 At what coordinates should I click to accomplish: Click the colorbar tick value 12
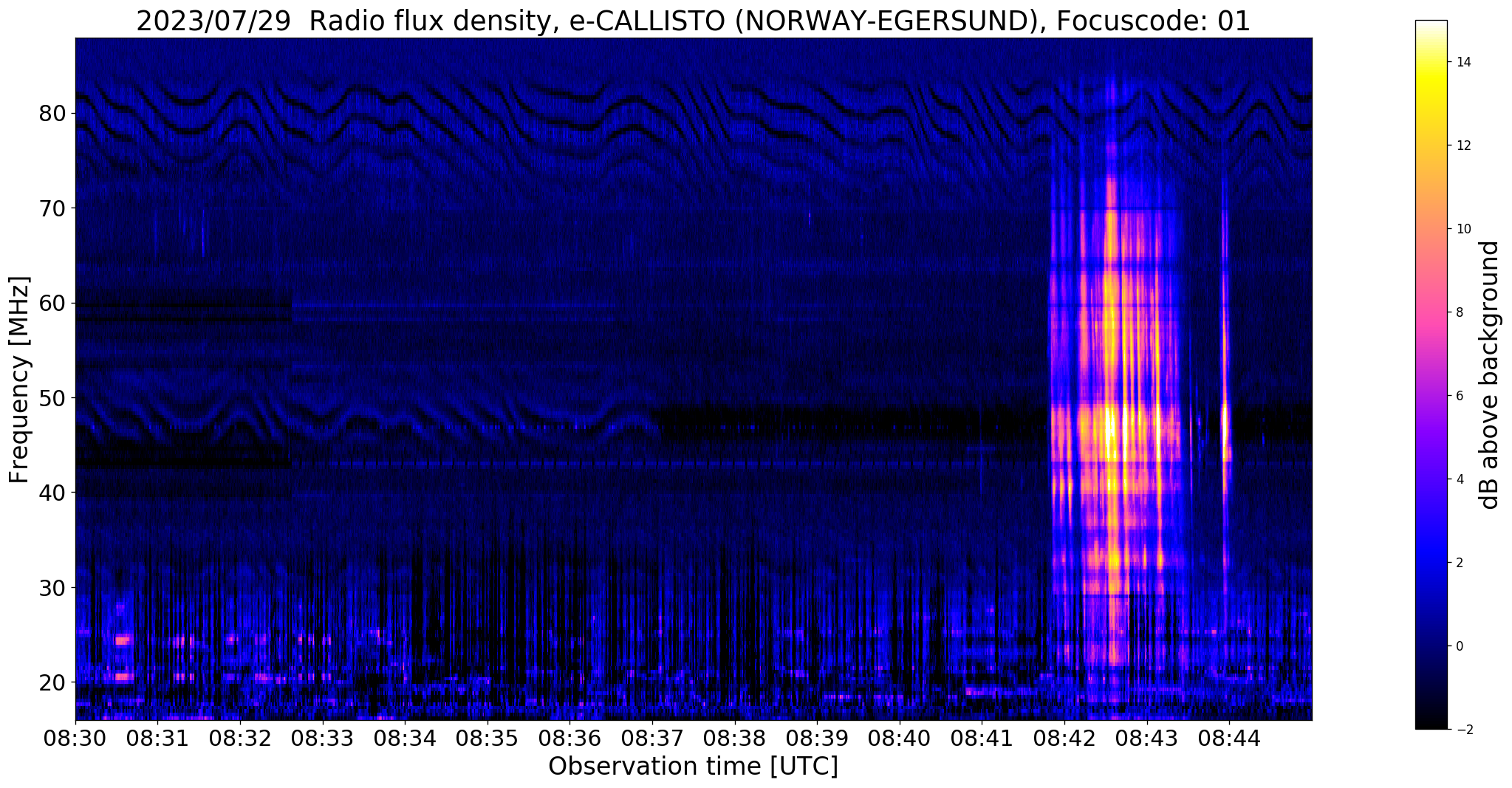pos(1463,145)
